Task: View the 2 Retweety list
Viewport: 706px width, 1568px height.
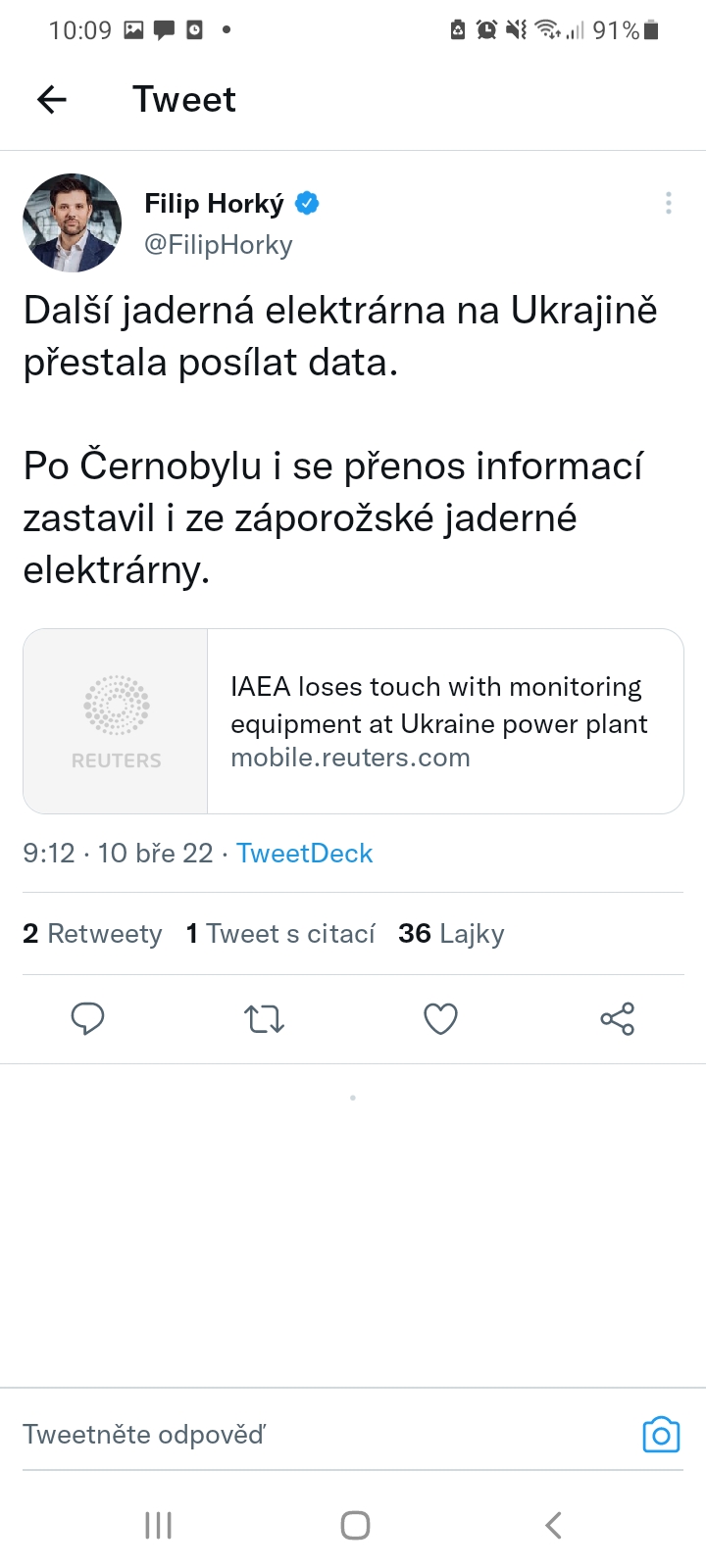Action: 92,934
